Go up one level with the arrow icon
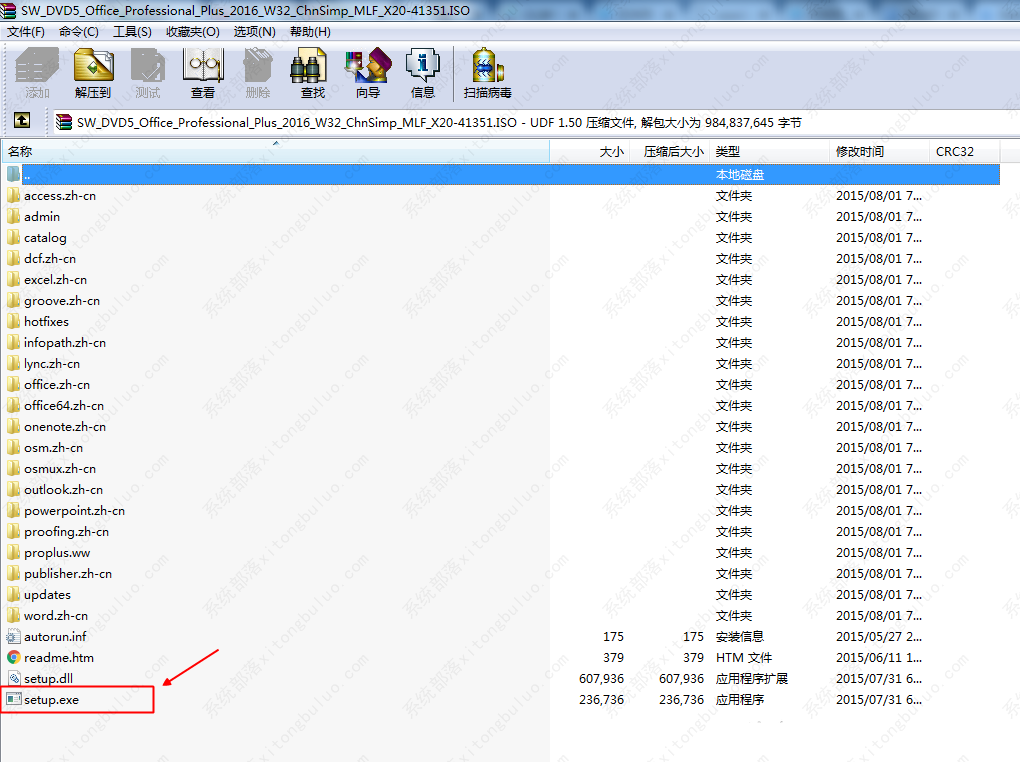The width and height of the screenshot is (1020, 762). coord(21,120)
